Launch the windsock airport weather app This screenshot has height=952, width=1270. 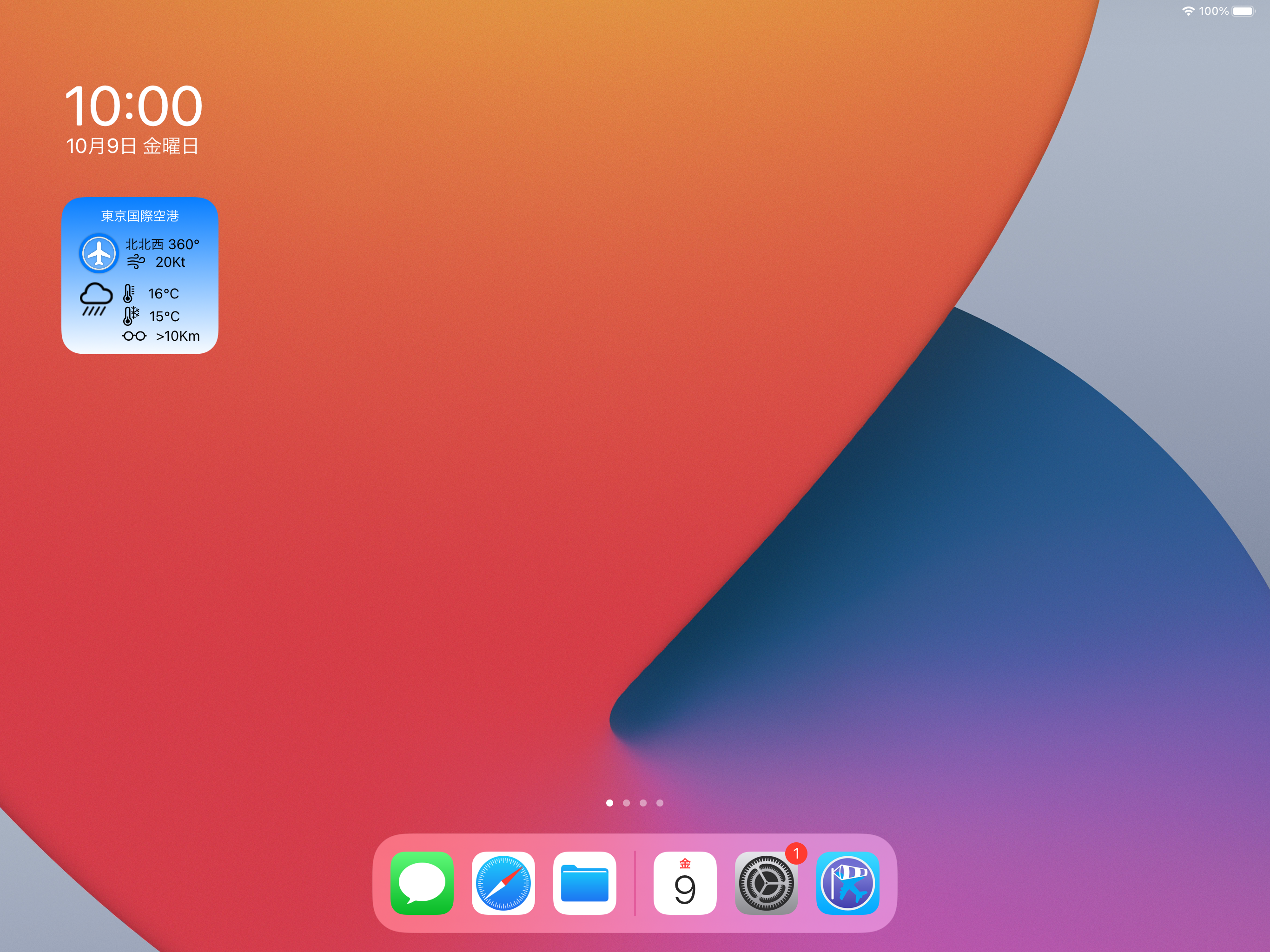coord(847,883)
